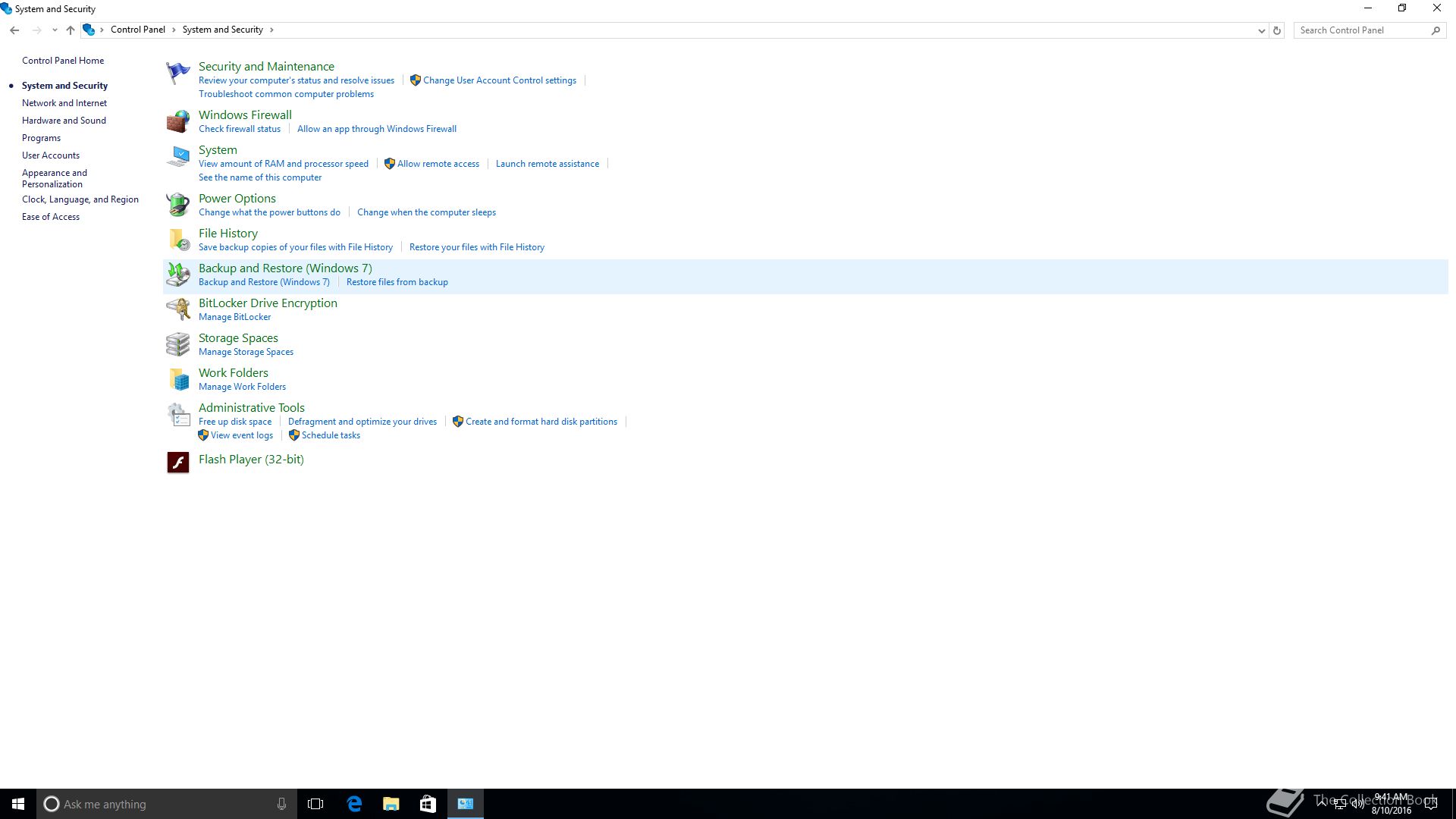
Task: Click Schedule tasks link
Action: click(x=331, y=435)
